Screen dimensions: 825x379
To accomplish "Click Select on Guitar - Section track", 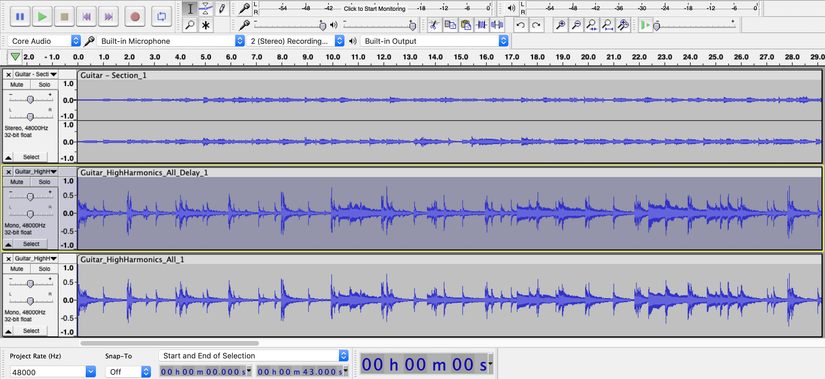I will click(x=31, y=157).
